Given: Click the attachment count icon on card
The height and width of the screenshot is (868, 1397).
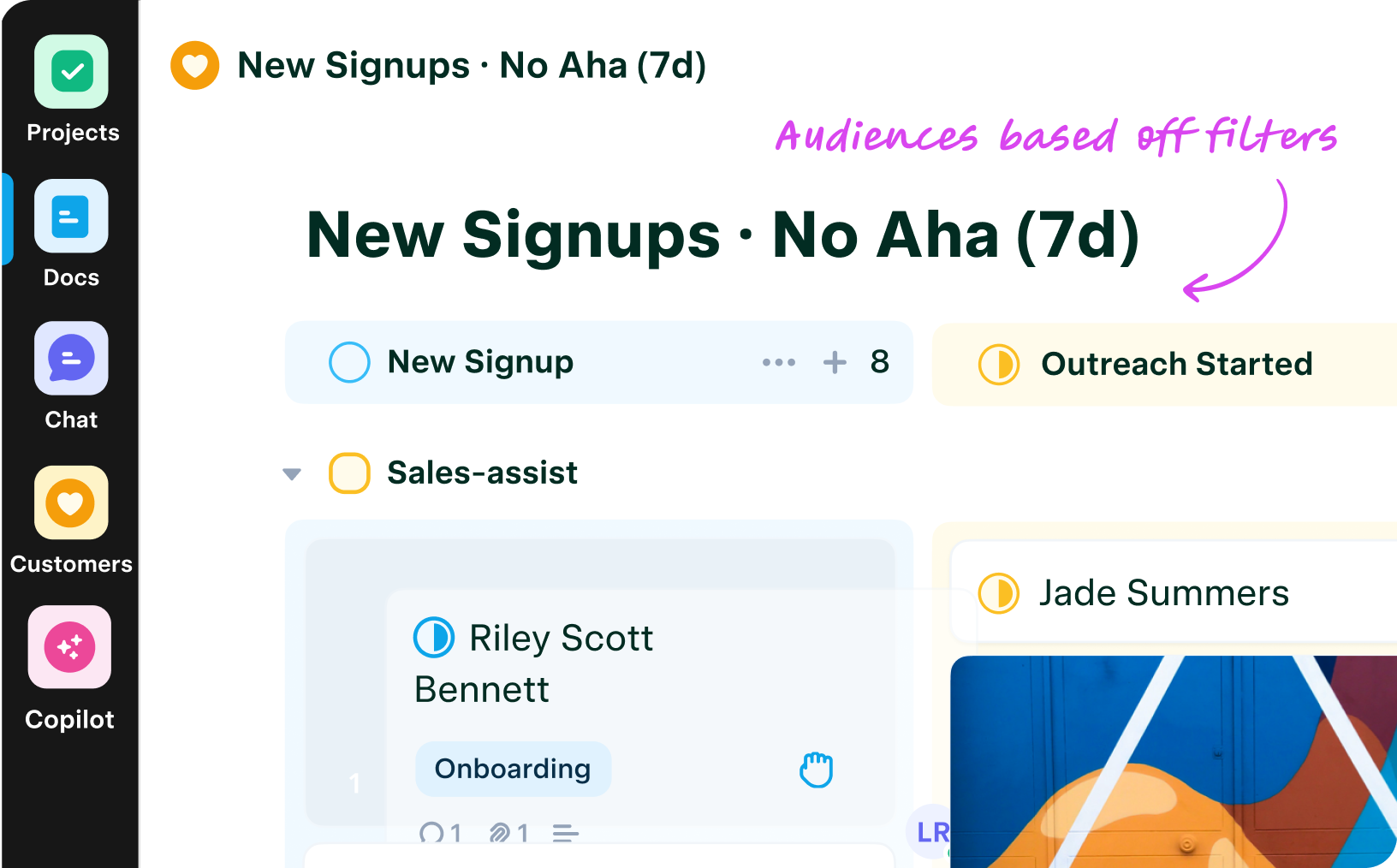Looking at the screenshot, I should (x=500, y=833).
